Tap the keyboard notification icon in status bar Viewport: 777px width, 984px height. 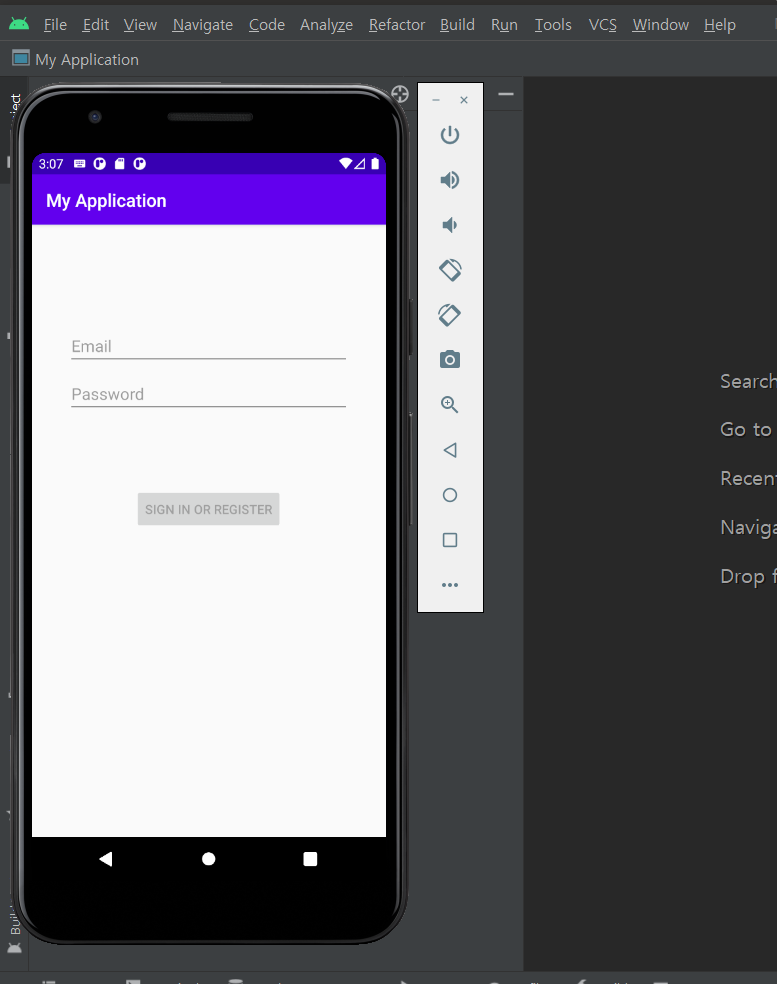point(80,164)
